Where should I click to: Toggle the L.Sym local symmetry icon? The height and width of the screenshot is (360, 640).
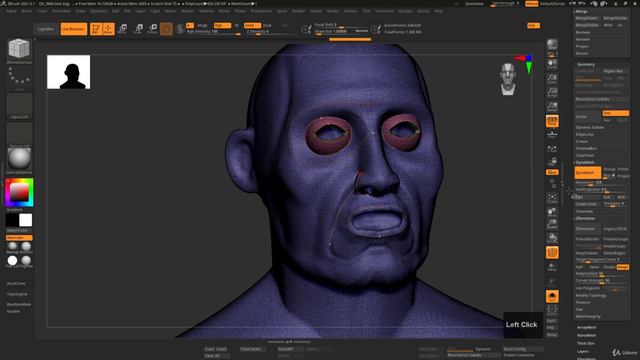tap(552, 149)
